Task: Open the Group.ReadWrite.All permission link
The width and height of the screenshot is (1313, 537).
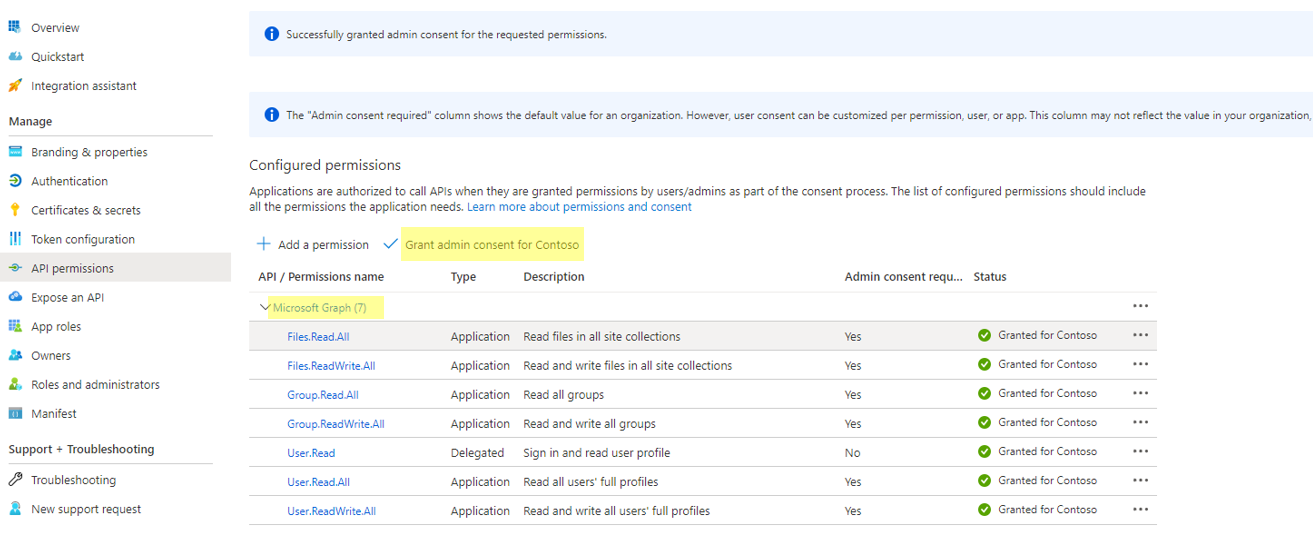Action: tap(336, 424)
